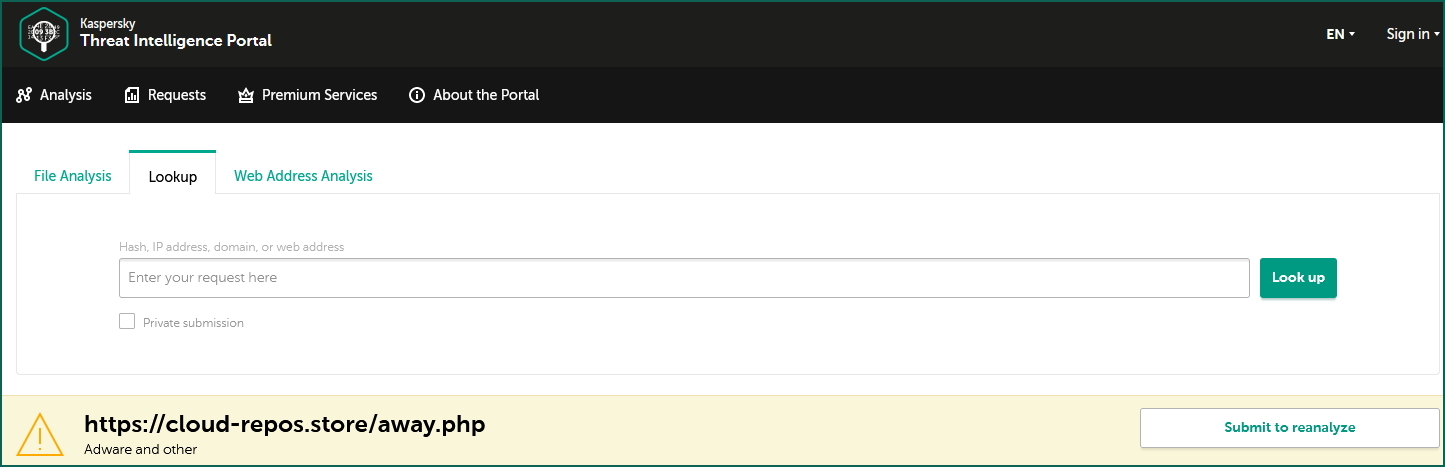Open the Premium Services menu

point(319,95)
